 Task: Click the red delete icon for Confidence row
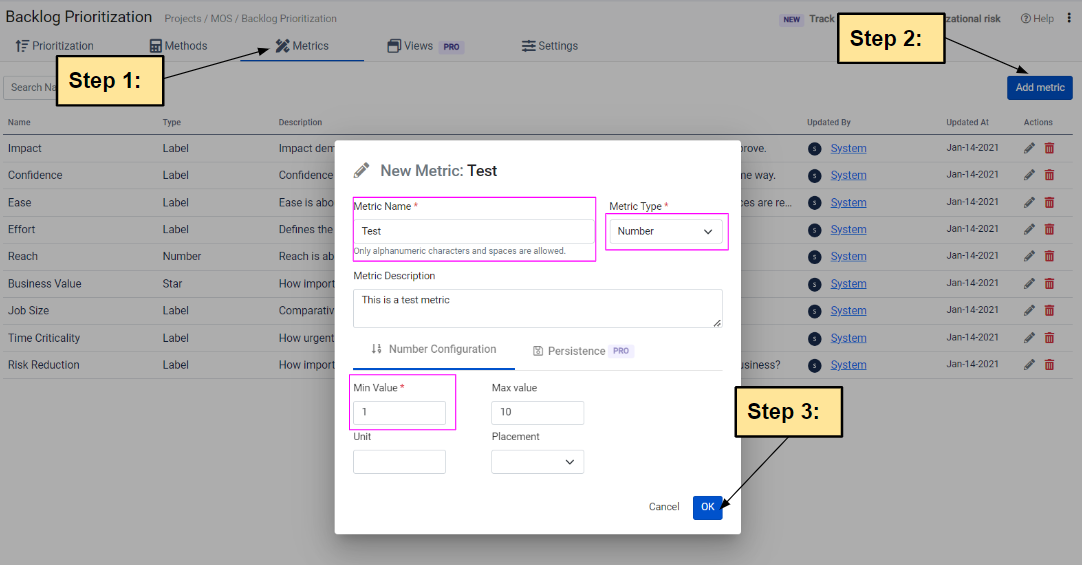tap(1049, 175)
